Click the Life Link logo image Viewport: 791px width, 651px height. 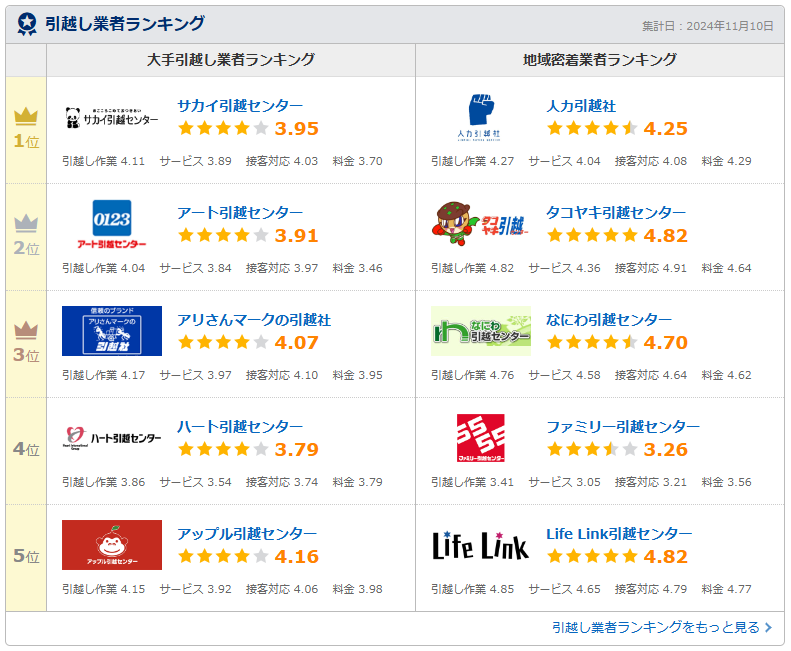pos(480,545)
